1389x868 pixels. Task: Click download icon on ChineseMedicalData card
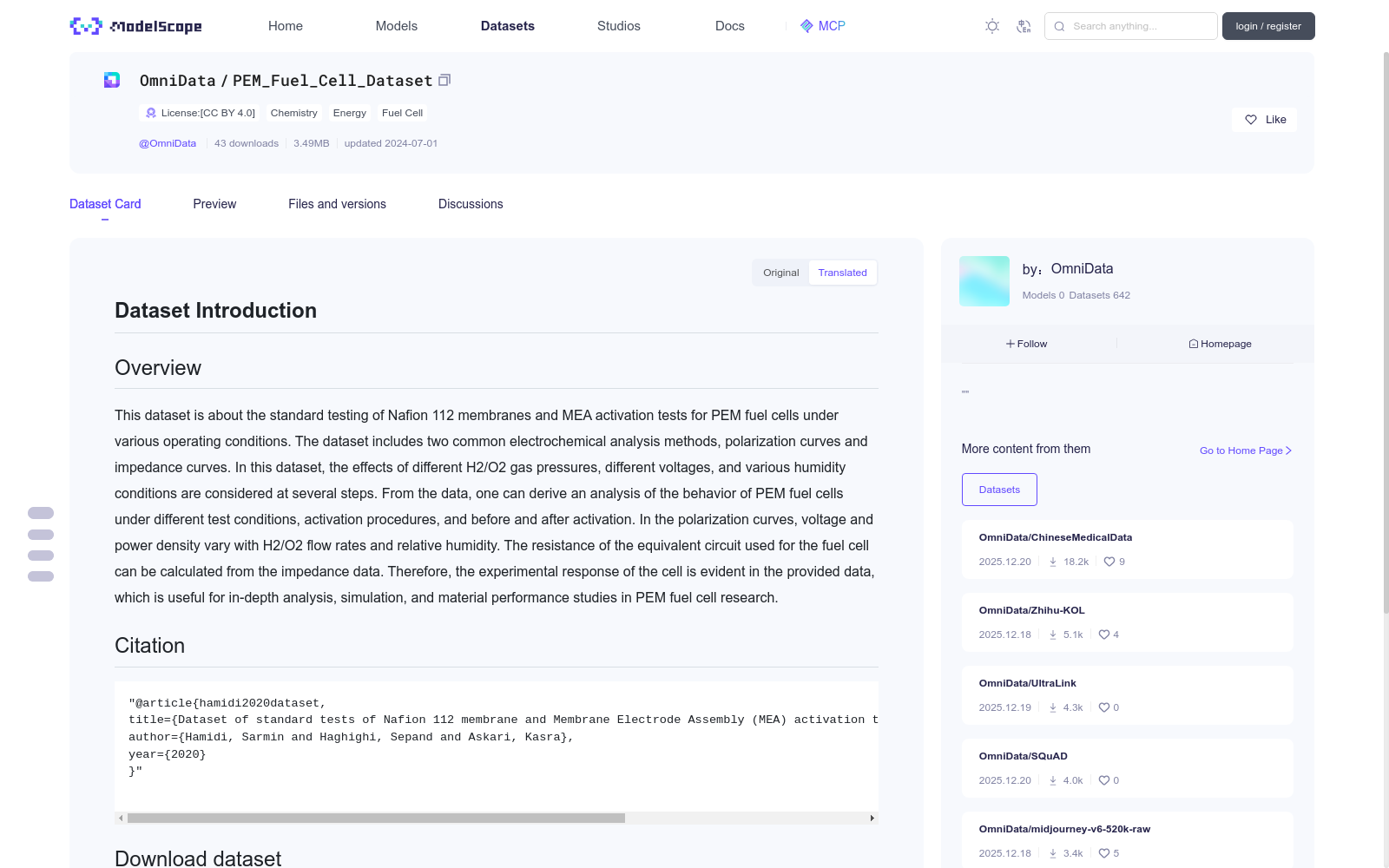click(x=1053, y=562)
